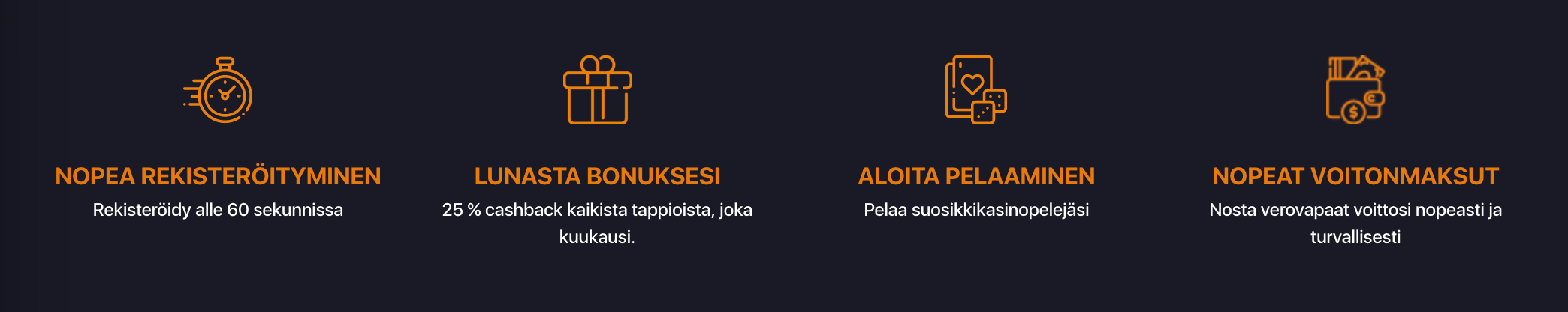Open the LUNASTA BONUKSESI heading
This screenshot has width=1568, height=312.
tap(597, 176)
